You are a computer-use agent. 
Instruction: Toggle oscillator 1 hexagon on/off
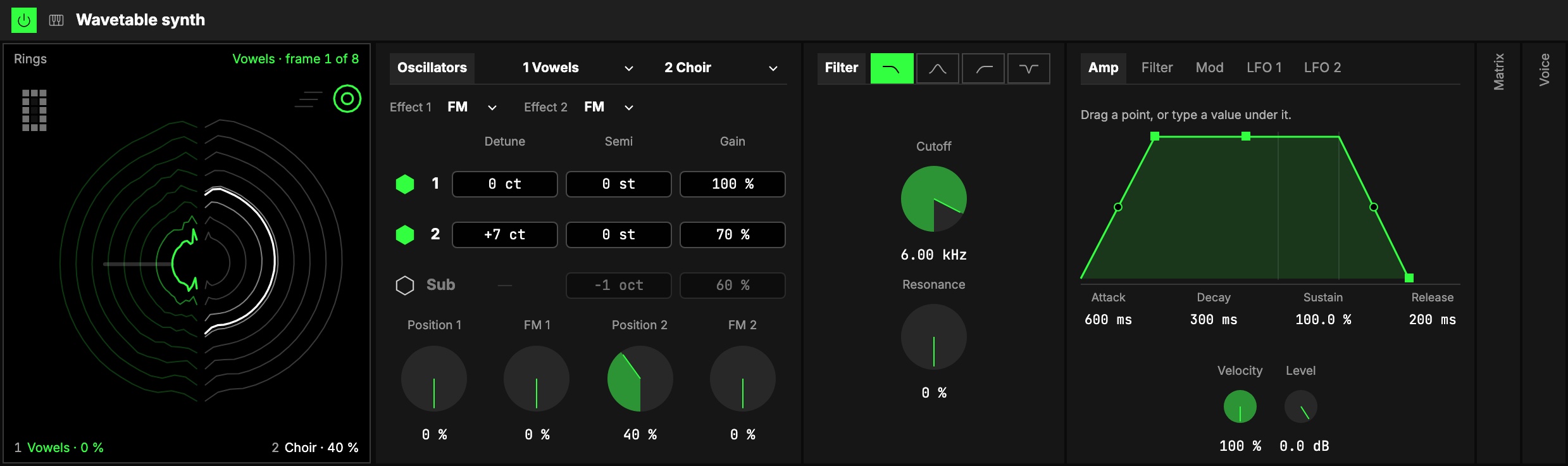pyautogui.click(x=405, y=184)
